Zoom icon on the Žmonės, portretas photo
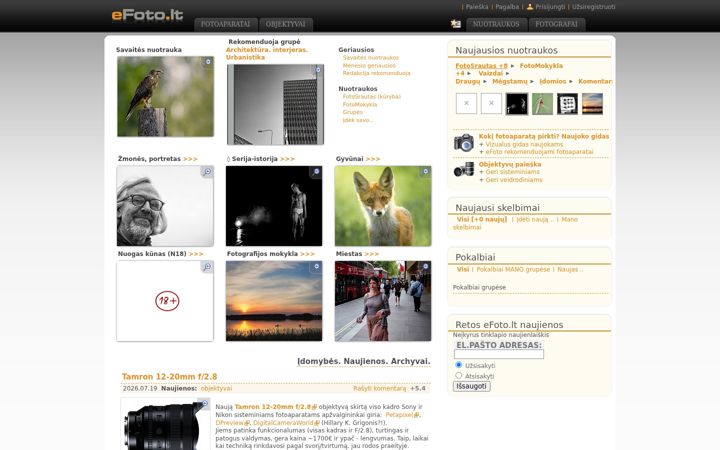This screenshot has height=450, width=720. [x=208, y=172]
